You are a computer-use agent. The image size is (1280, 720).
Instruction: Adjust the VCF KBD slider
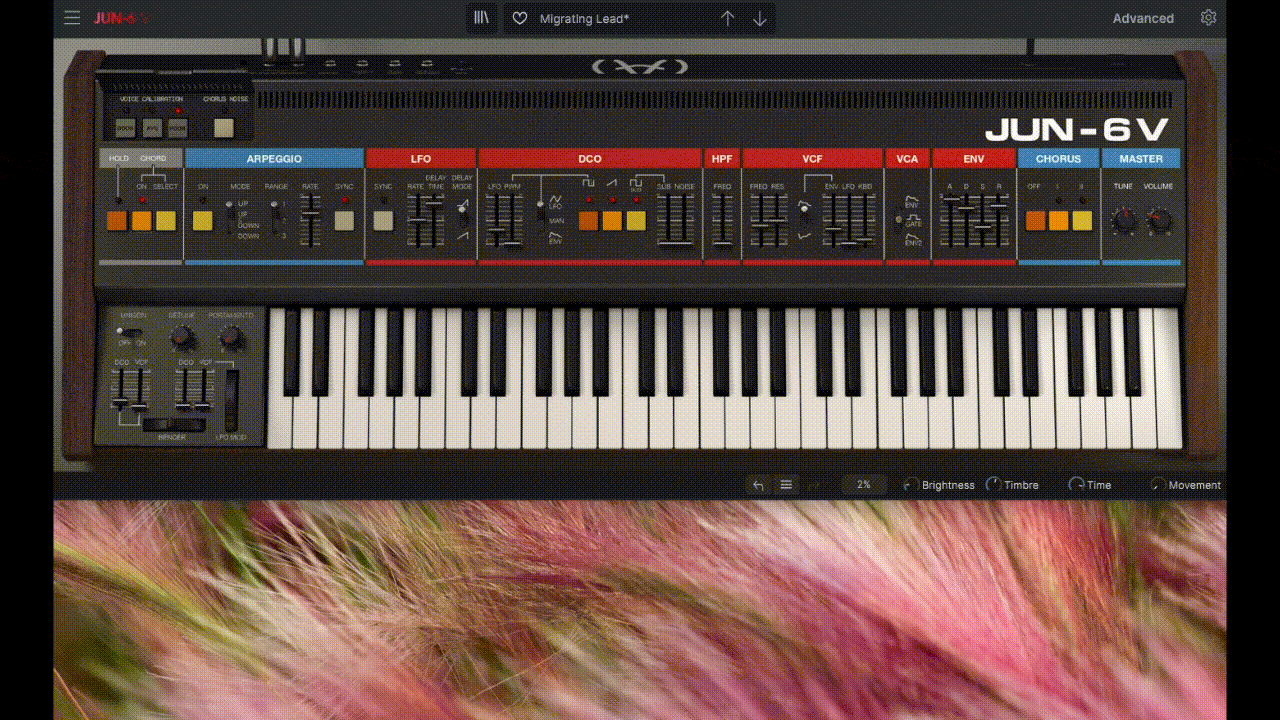tap(865, 221)
